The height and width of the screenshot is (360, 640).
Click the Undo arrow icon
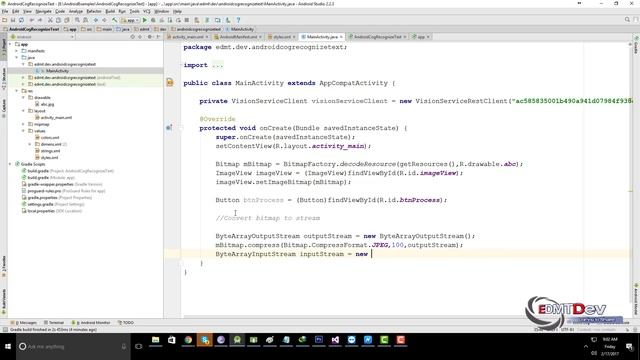31,20
